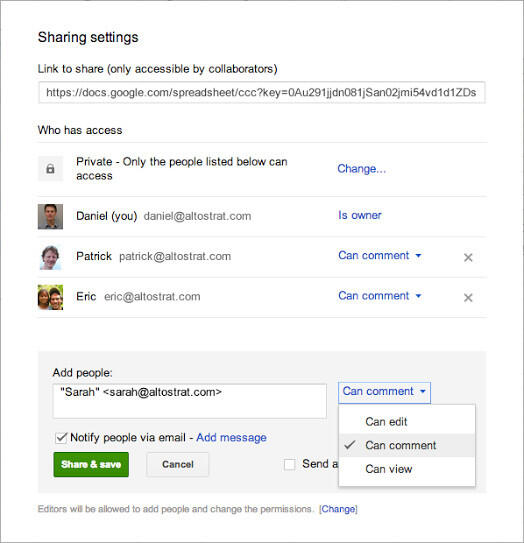Open Patrick's Can comment permission dropdown
The image size is (524, 543).
pyautogui.click(x=380, y=256)
